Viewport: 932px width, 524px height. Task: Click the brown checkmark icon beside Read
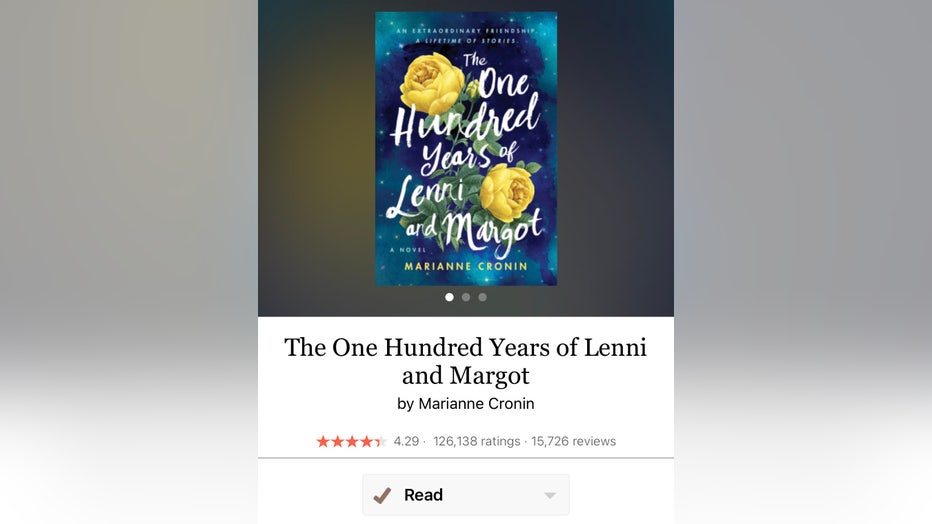pos(382,495)
